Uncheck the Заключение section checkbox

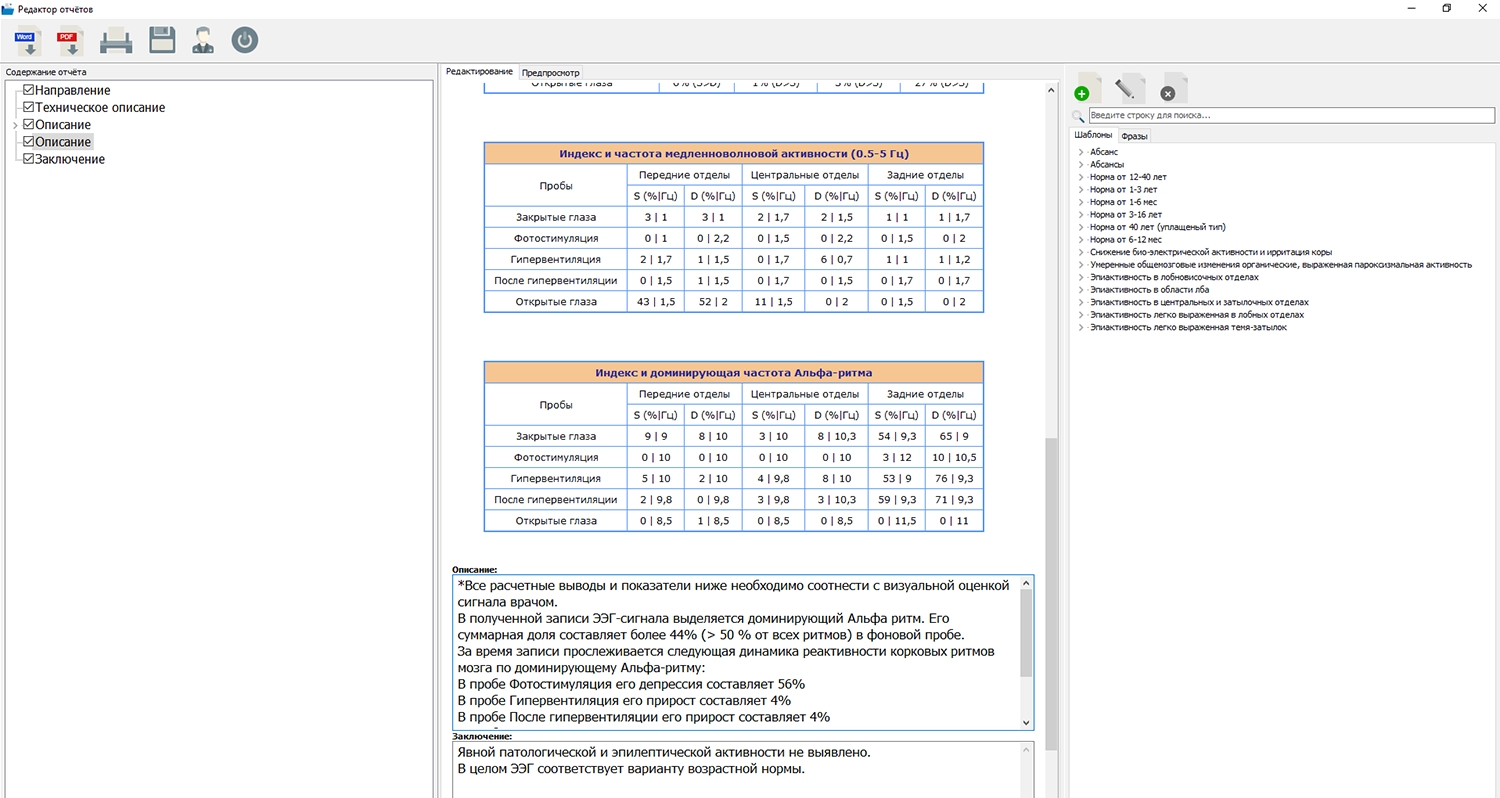click(29, 159)
